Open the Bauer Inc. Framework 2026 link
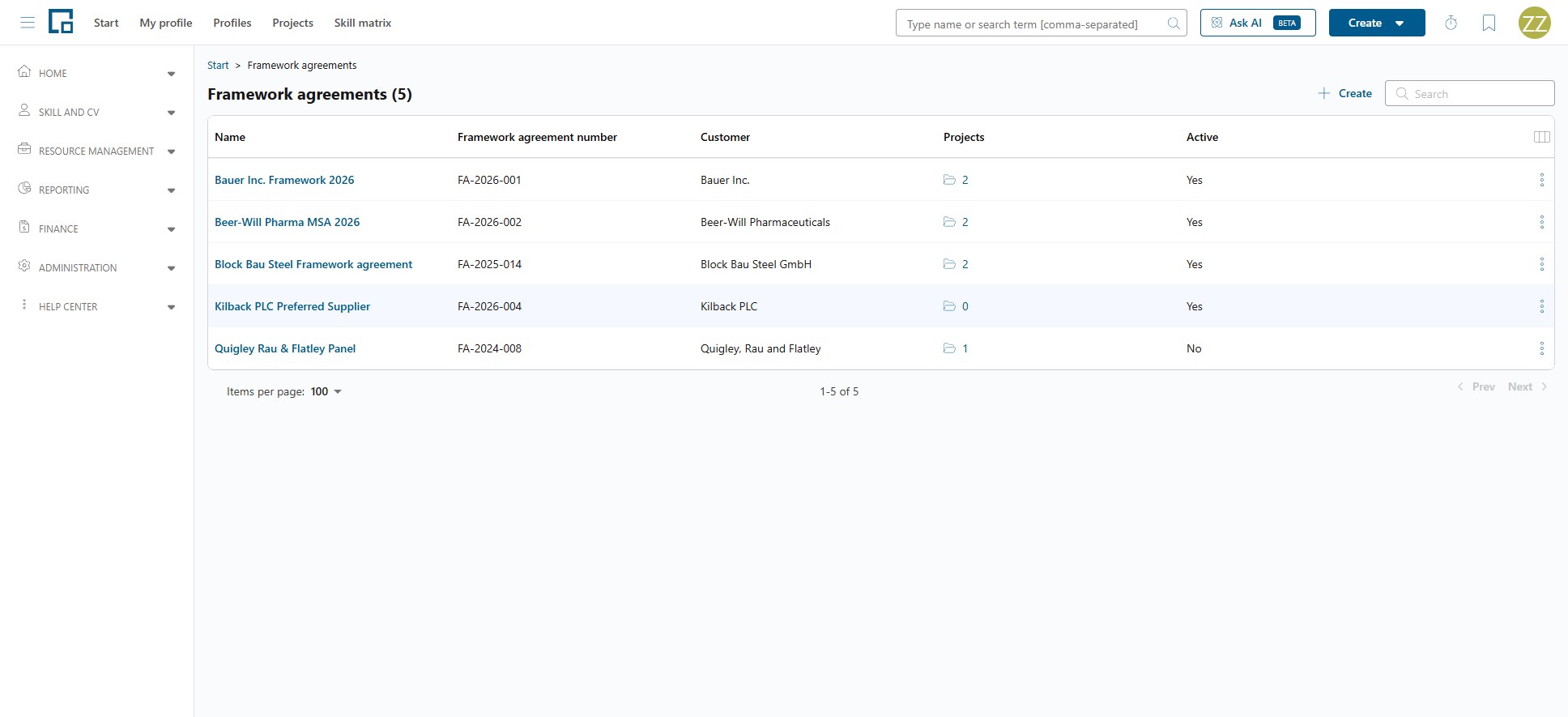Viewport: 1568px width, 717px height. [284, 180]
